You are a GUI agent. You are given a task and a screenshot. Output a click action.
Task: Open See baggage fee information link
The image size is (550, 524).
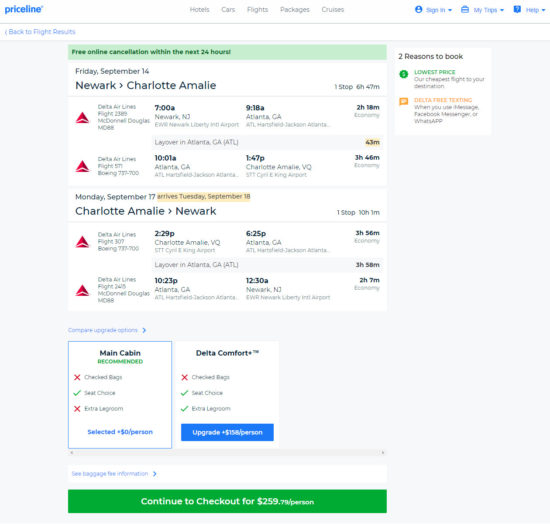pos(110,474)
